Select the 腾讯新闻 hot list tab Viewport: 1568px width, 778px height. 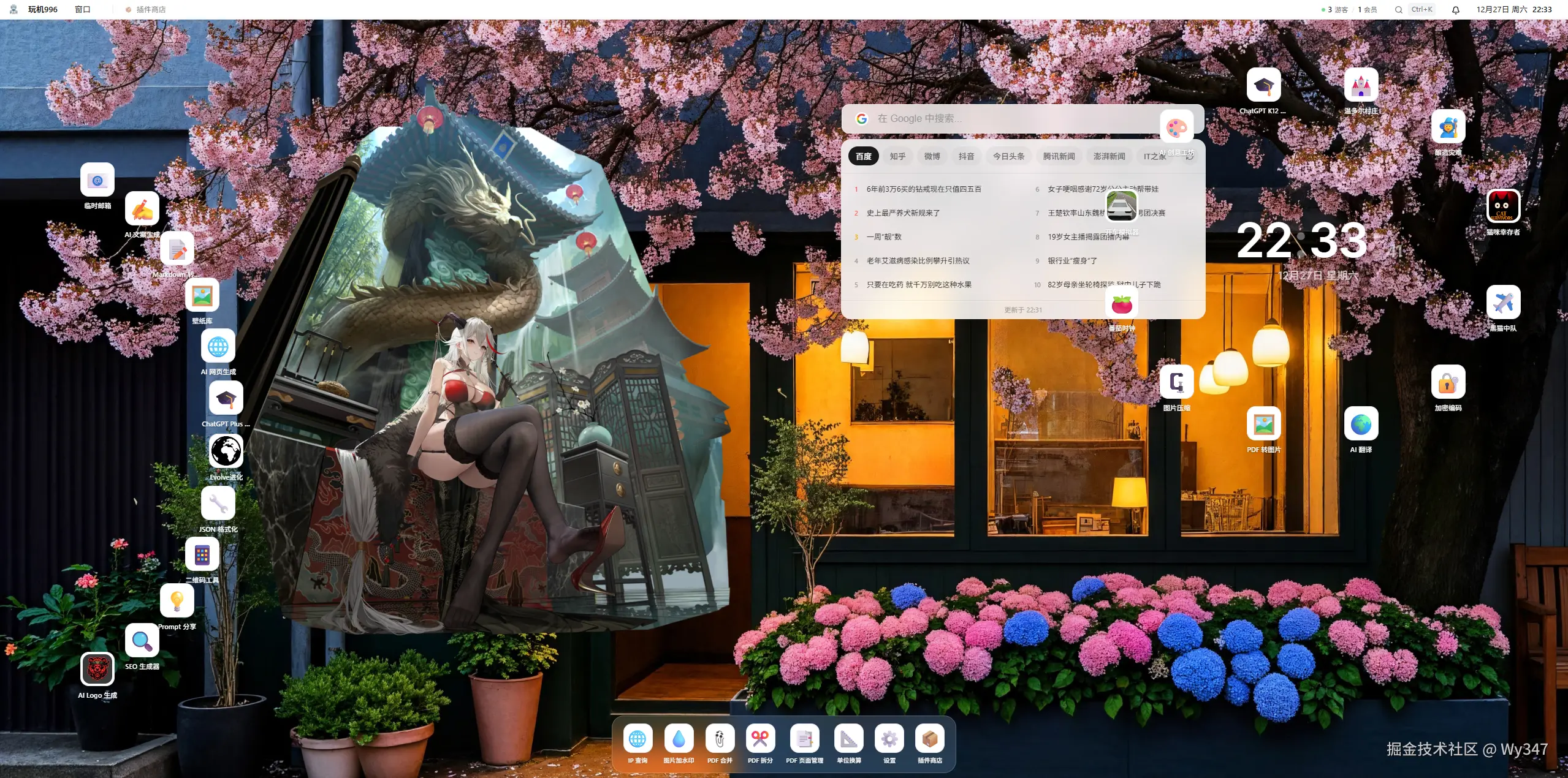1059,156
